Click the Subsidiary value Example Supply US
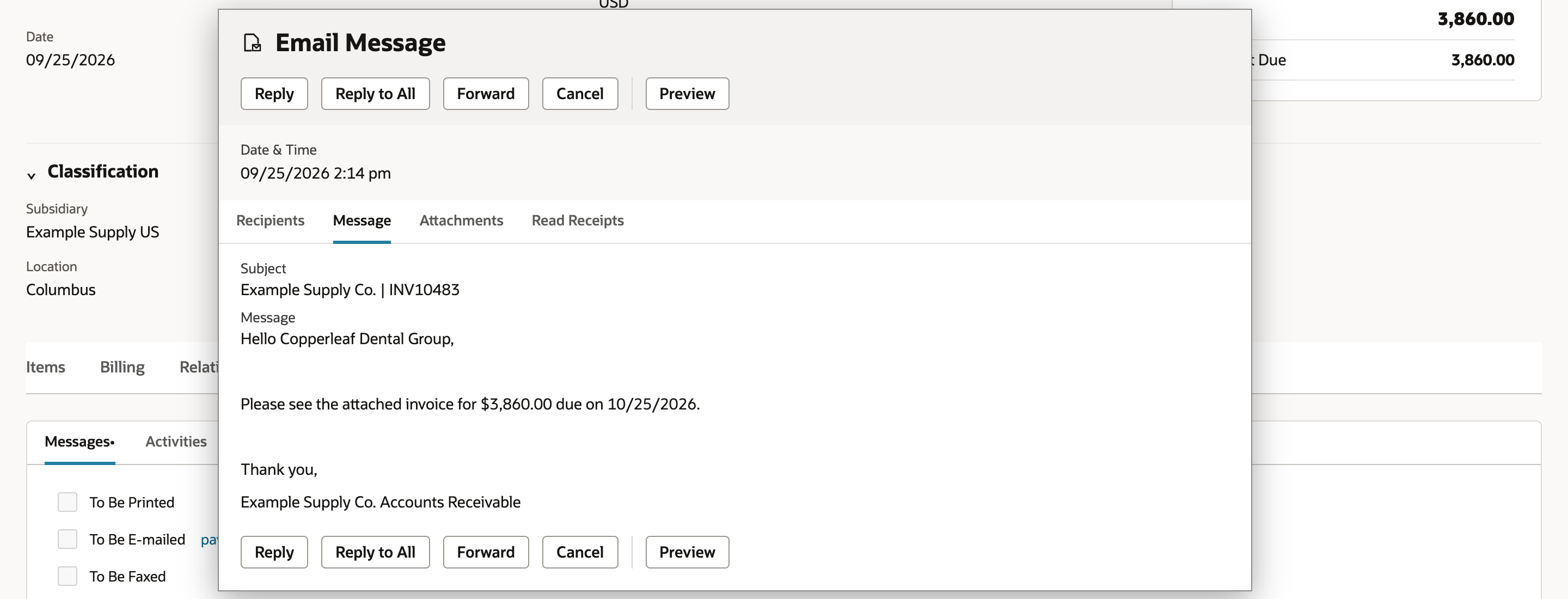This screenshot has width=1568, height=599. point(93,232)
